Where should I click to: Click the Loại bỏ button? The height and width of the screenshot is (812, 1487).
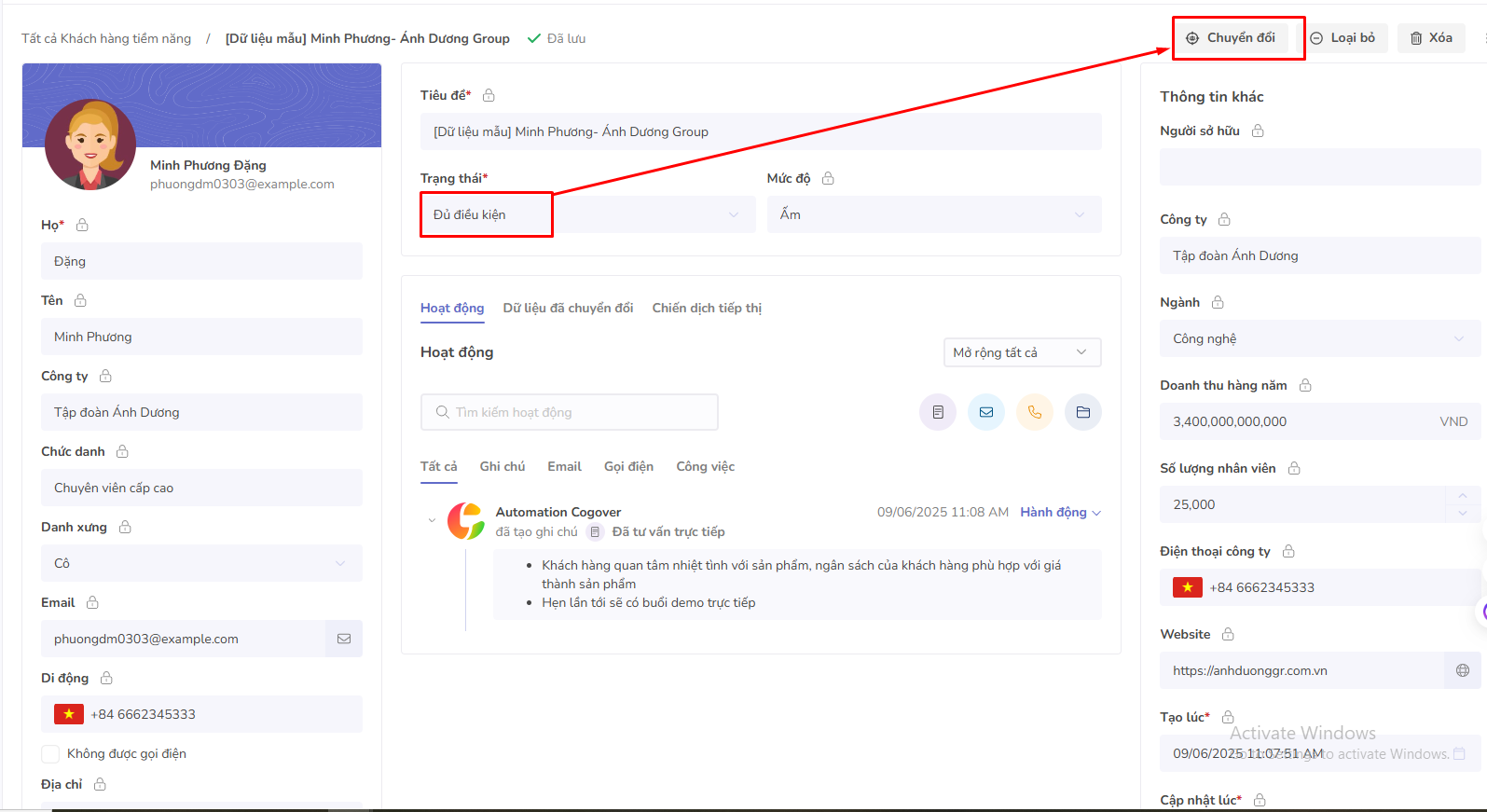1342,38
